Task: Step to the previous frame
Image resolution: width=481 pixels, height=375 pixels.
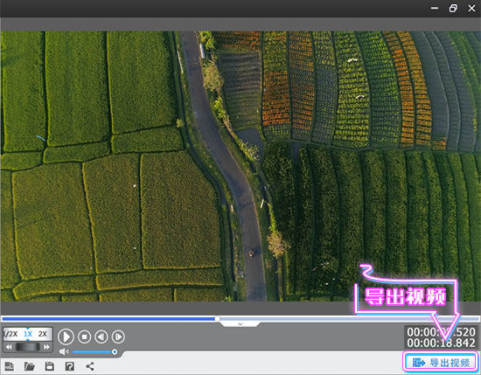Action: (101, 337)
